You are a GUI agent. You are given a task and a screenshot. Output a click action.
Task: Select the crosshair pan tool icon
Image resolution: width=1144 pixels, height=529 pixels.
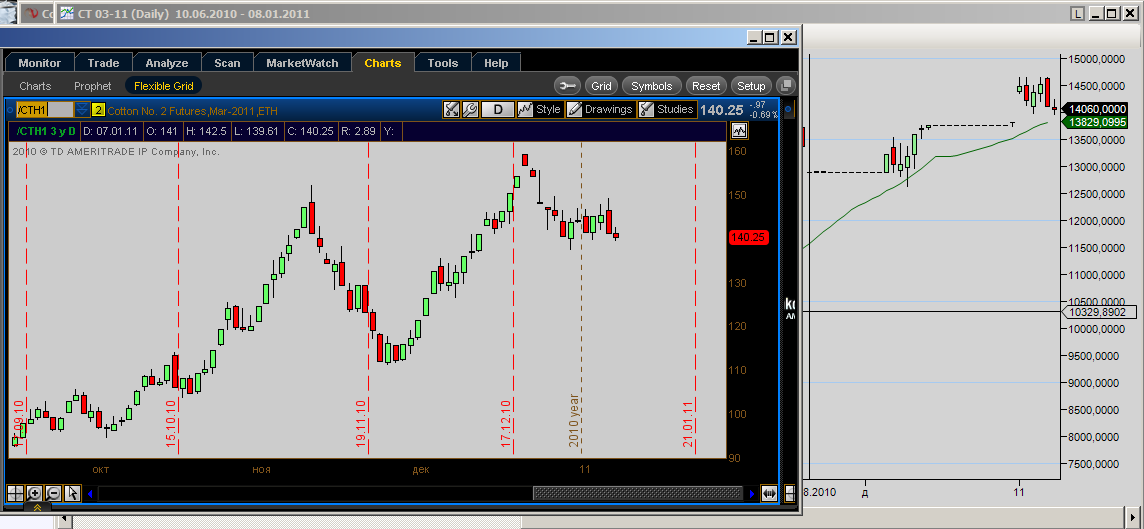pos(15,493)
